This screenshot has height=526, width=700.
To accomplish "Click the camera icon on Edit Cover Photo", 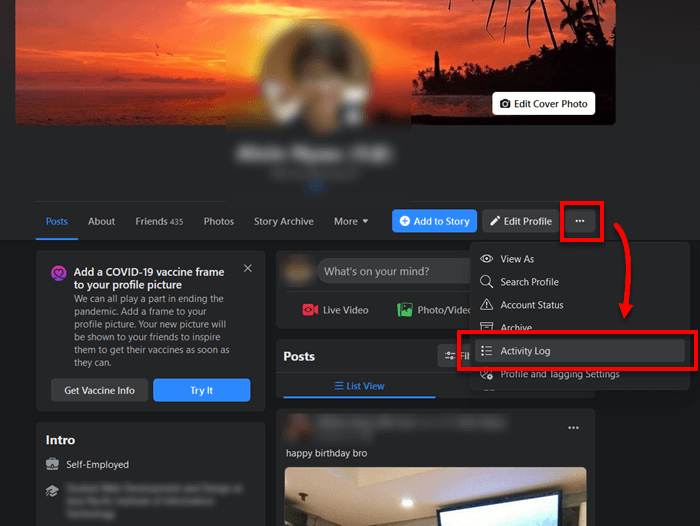I will (505, 104).
